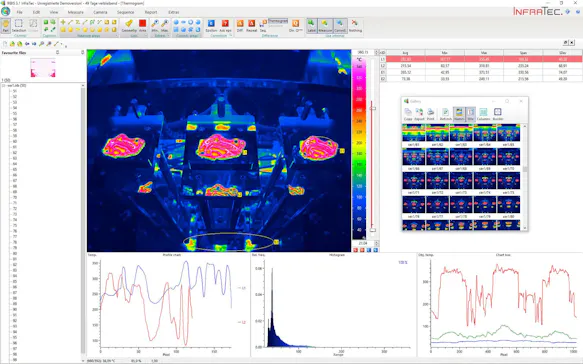583x364 pixels.
Task: Expand the Edit group dropdown arrow
Action: point(146,36)
